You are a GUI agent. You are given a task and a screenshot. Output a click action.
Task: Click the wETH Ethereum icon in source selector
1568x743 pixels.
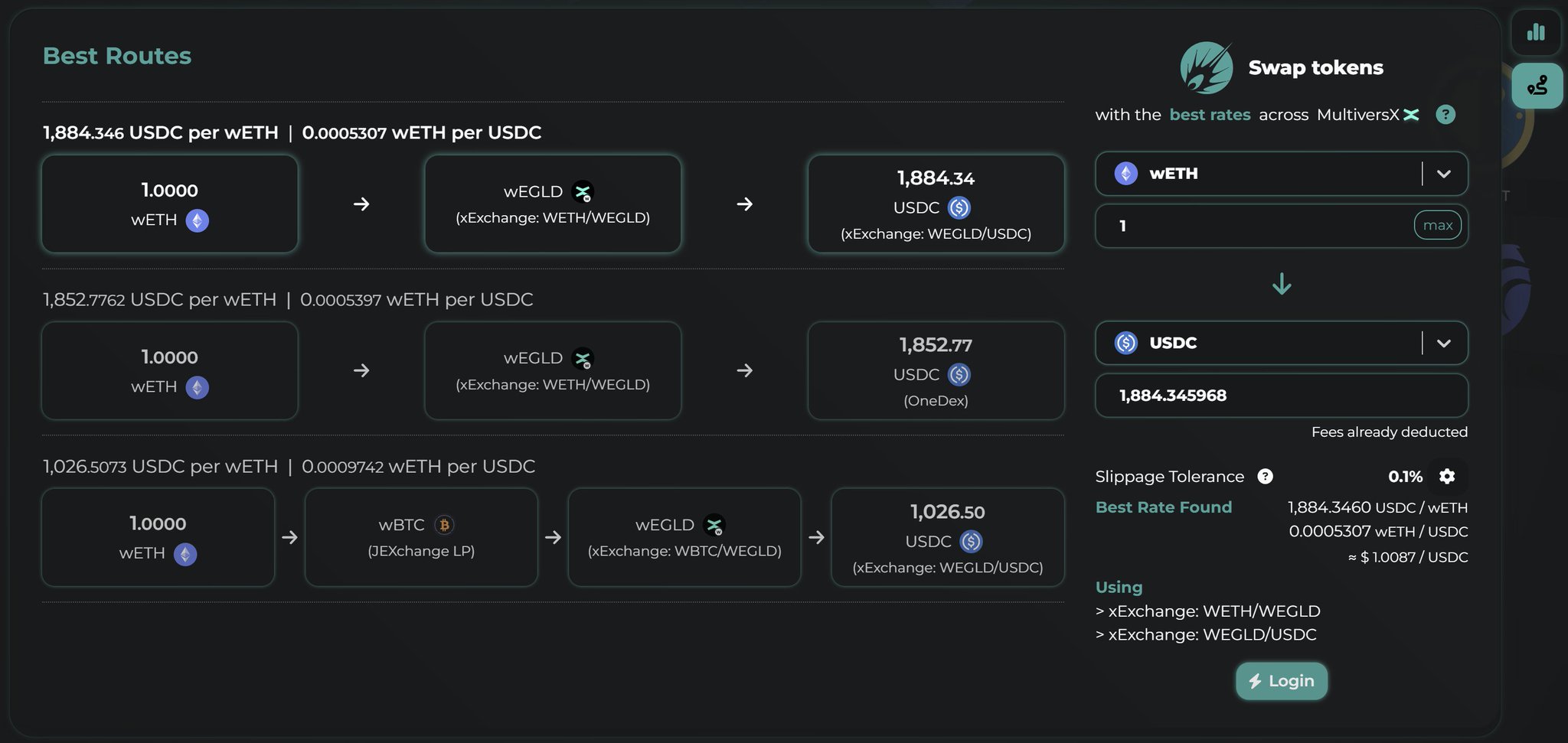[x=1125, y=174]
